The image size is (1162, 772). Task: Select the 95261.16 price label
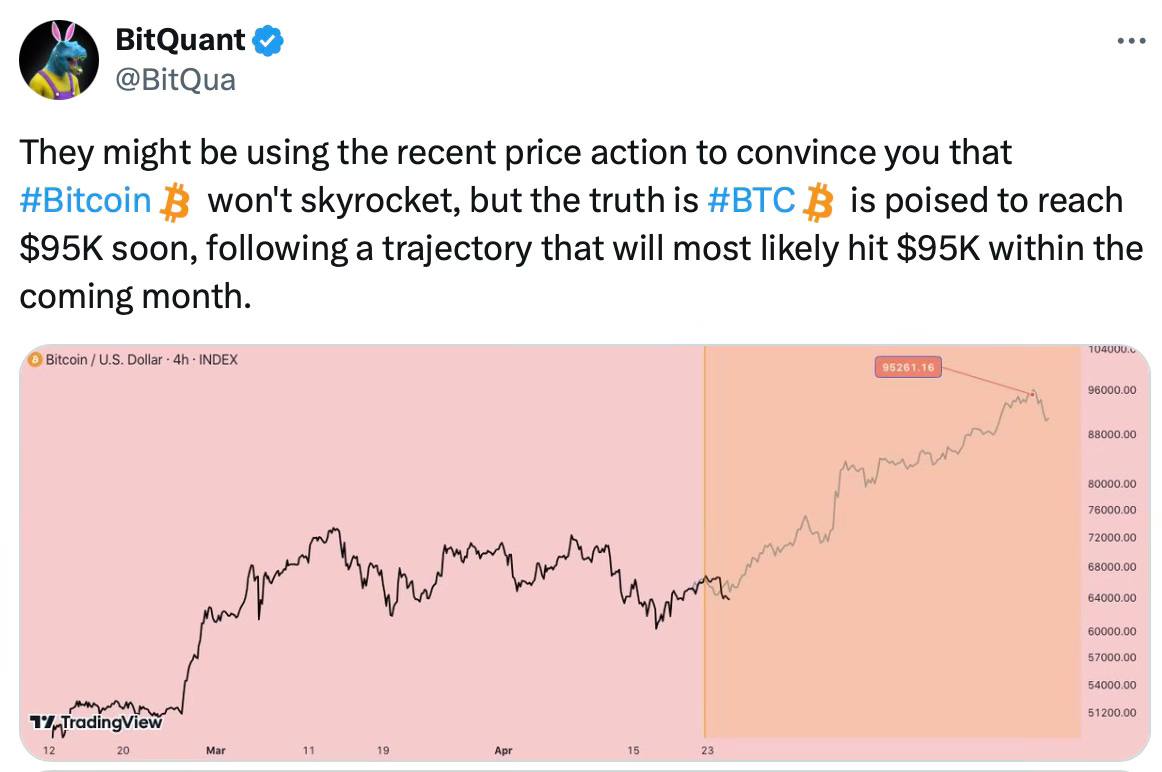click(908, 367)
